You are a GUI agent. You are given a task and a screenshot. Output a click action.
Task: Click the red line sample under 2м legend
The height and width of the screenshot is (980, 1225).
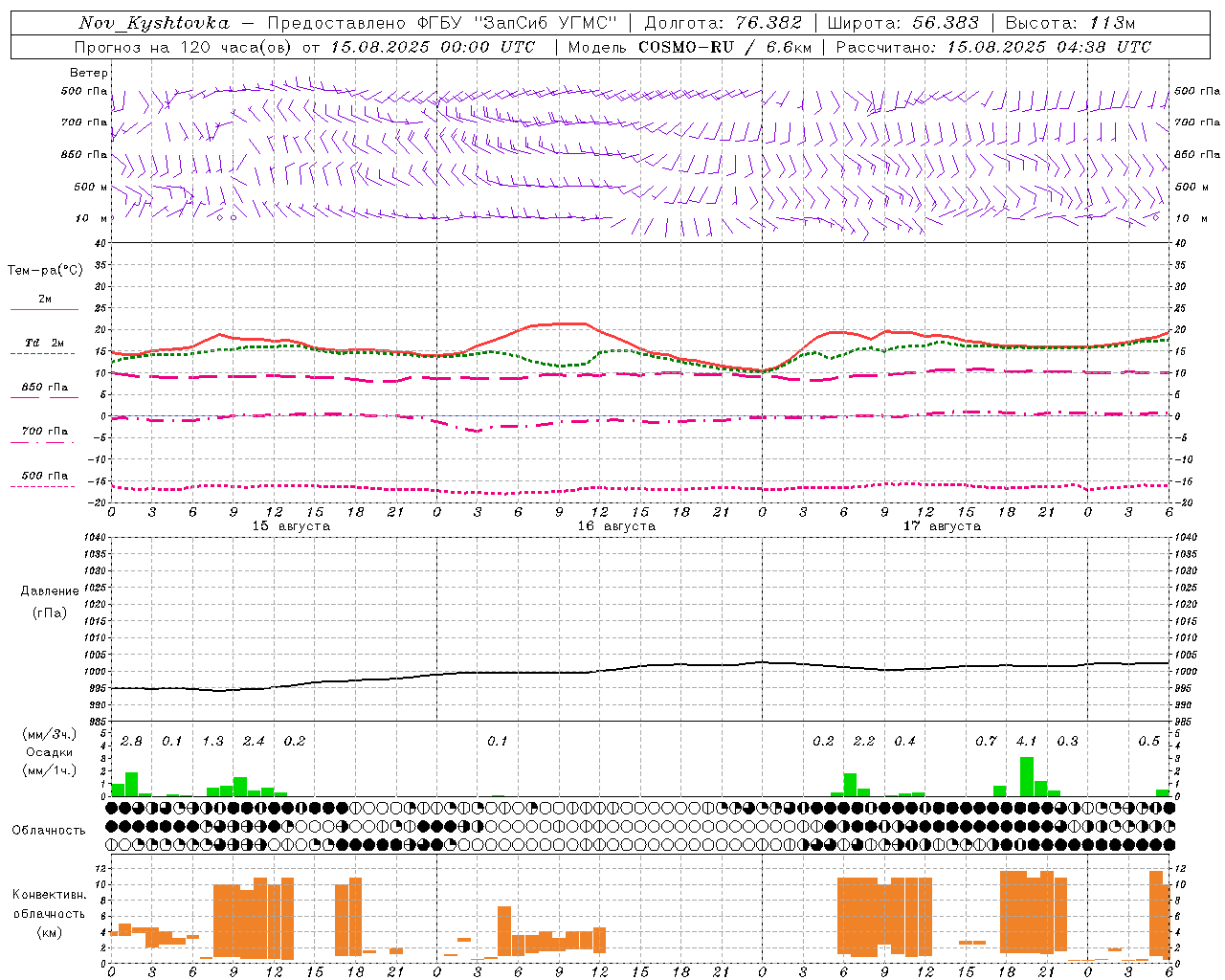(x=44, y=309)
